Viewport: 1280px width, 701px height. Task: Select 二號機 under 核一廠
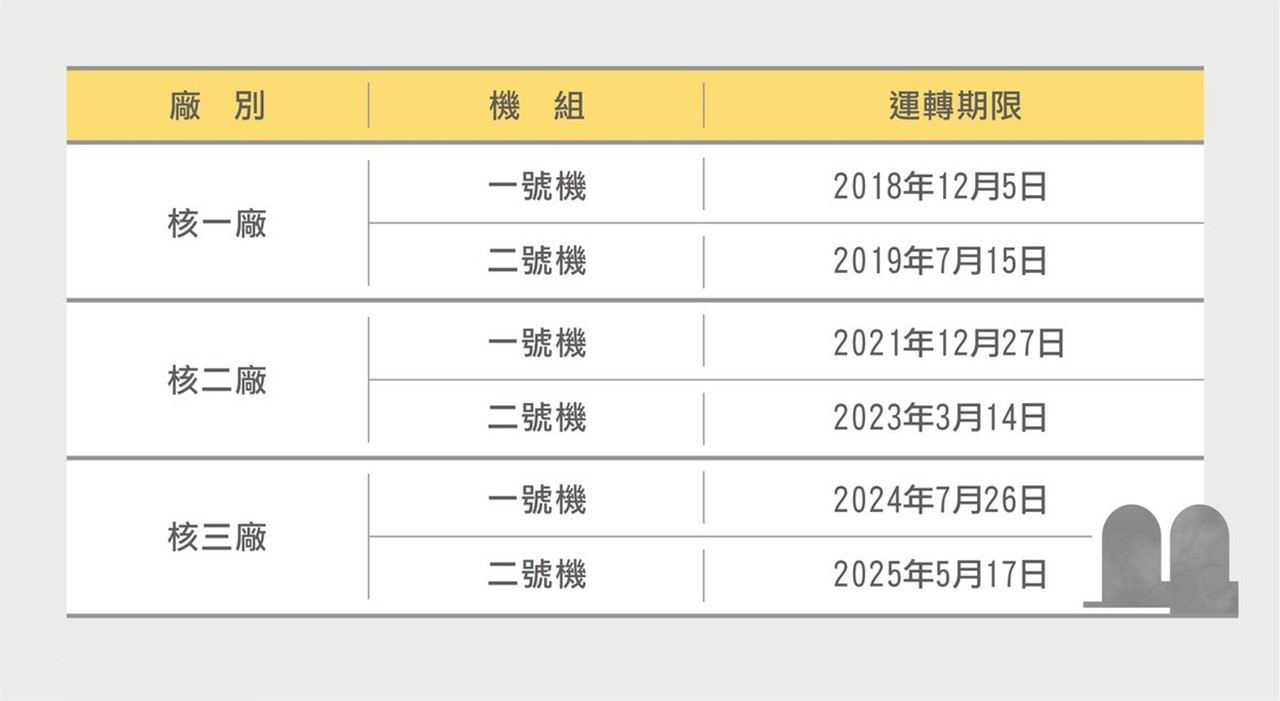pos(537,260)
